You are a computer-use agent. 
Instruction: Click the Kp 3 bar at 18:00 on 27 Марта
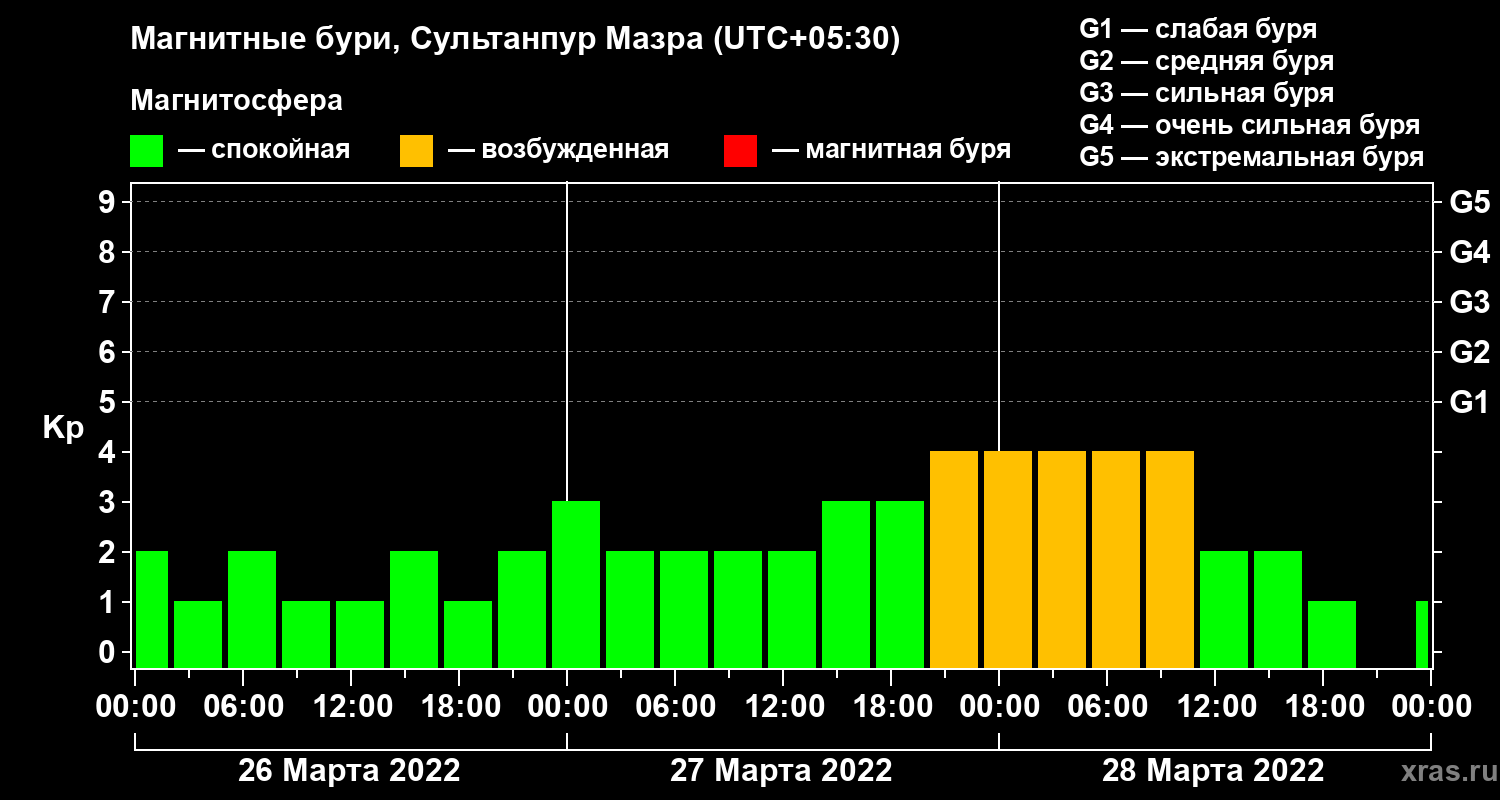(x=900, y=585)
